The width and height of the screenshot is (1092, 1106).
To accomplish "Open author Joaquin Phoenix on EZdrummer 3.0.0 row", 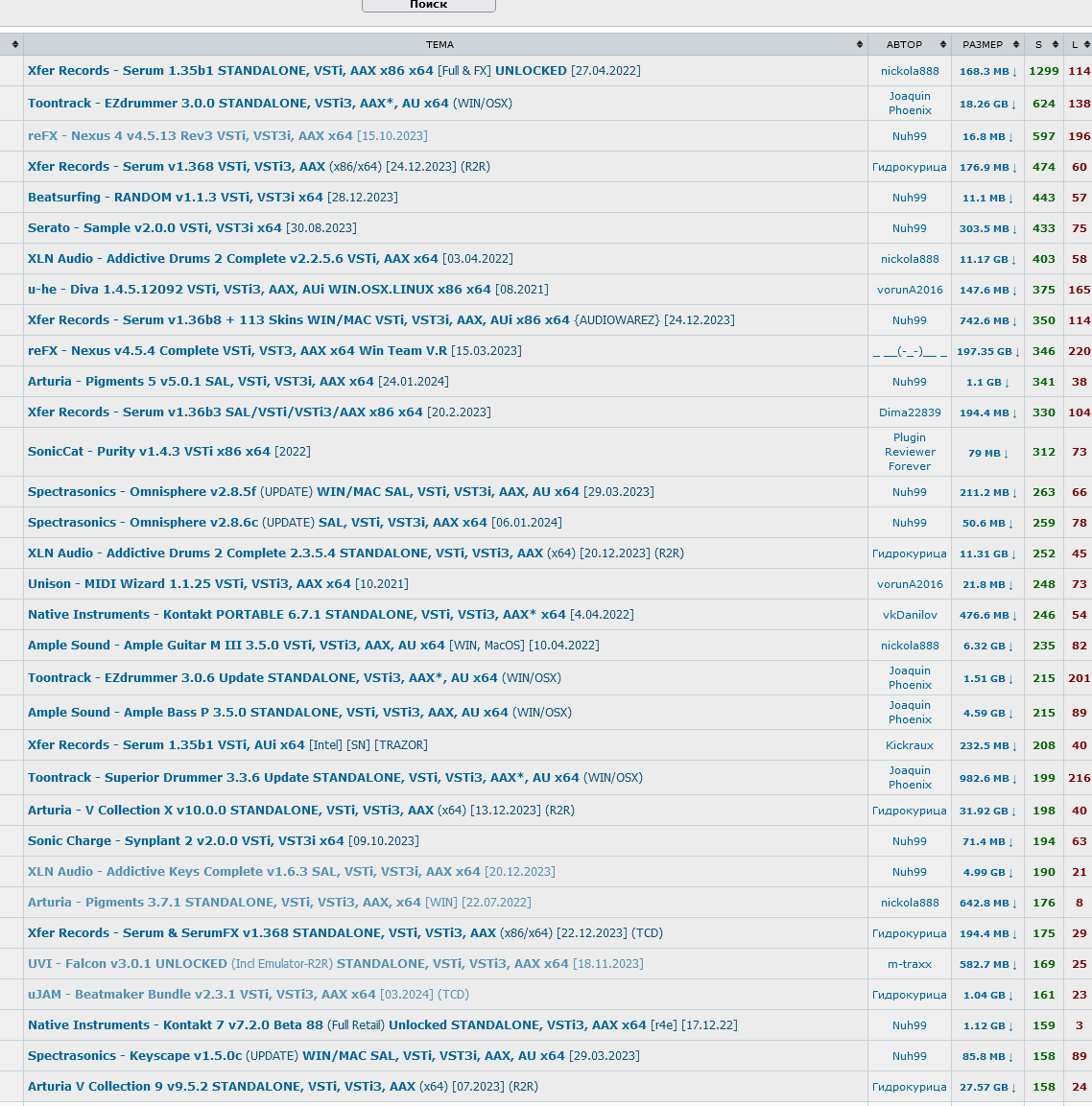I will click(910, 103).
